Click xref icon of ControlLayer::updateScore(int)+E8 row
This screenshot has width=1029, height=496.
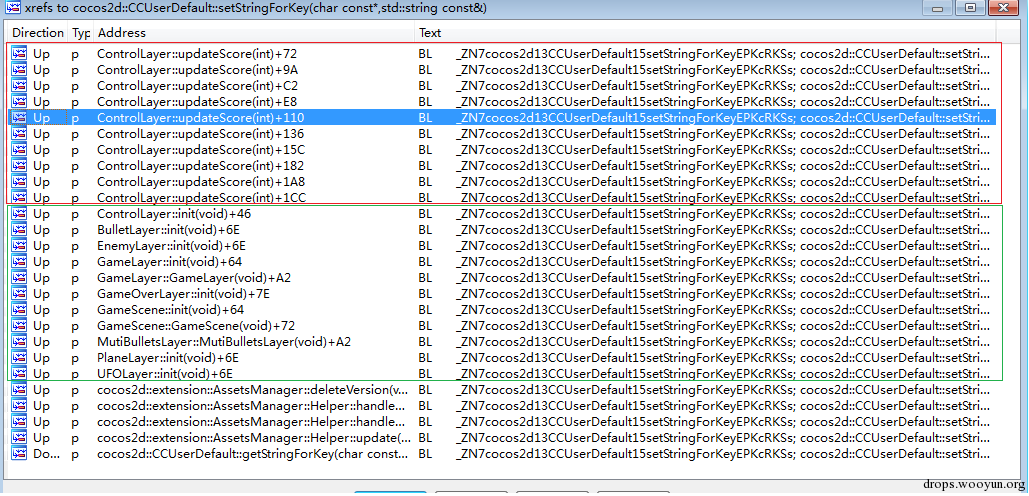tap(18, 102)
